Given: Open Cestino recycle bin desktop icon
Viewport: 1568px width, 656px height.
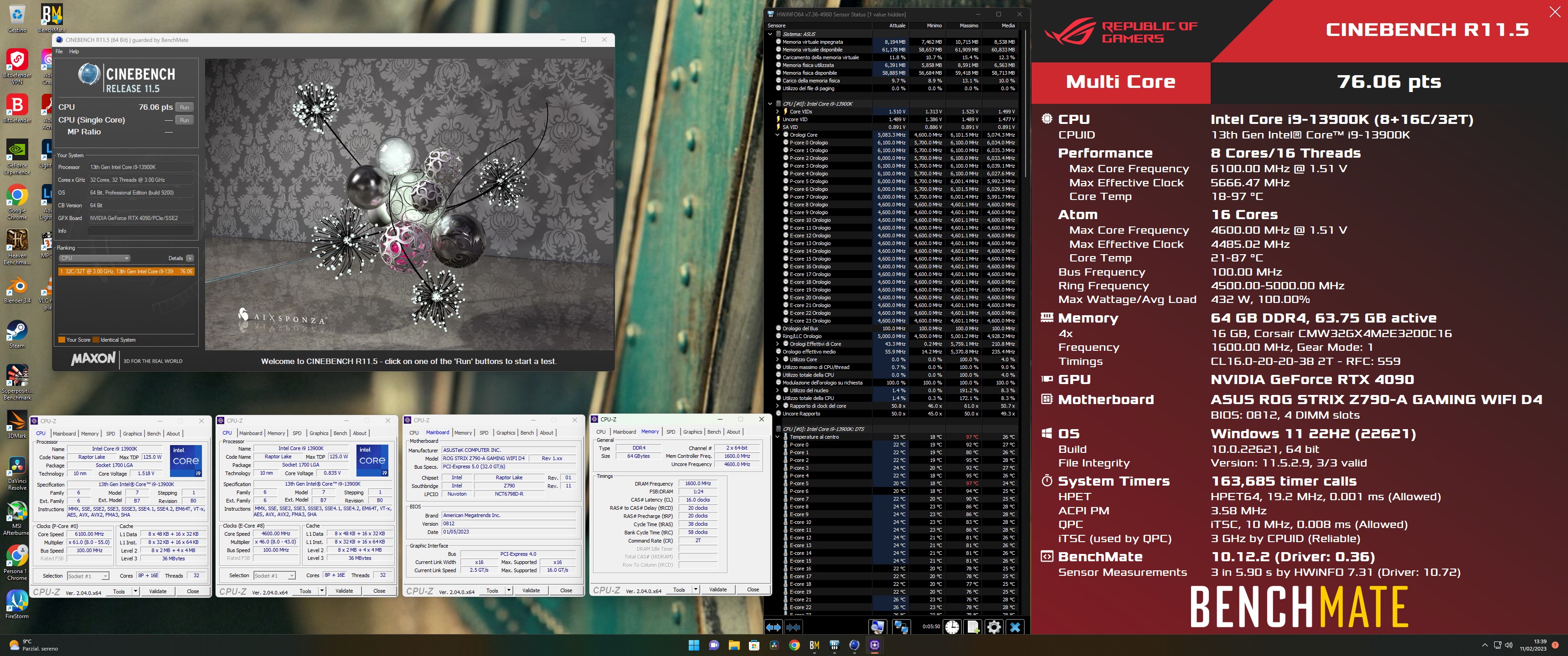Looking at the screenshot, I should click(17, 18).
